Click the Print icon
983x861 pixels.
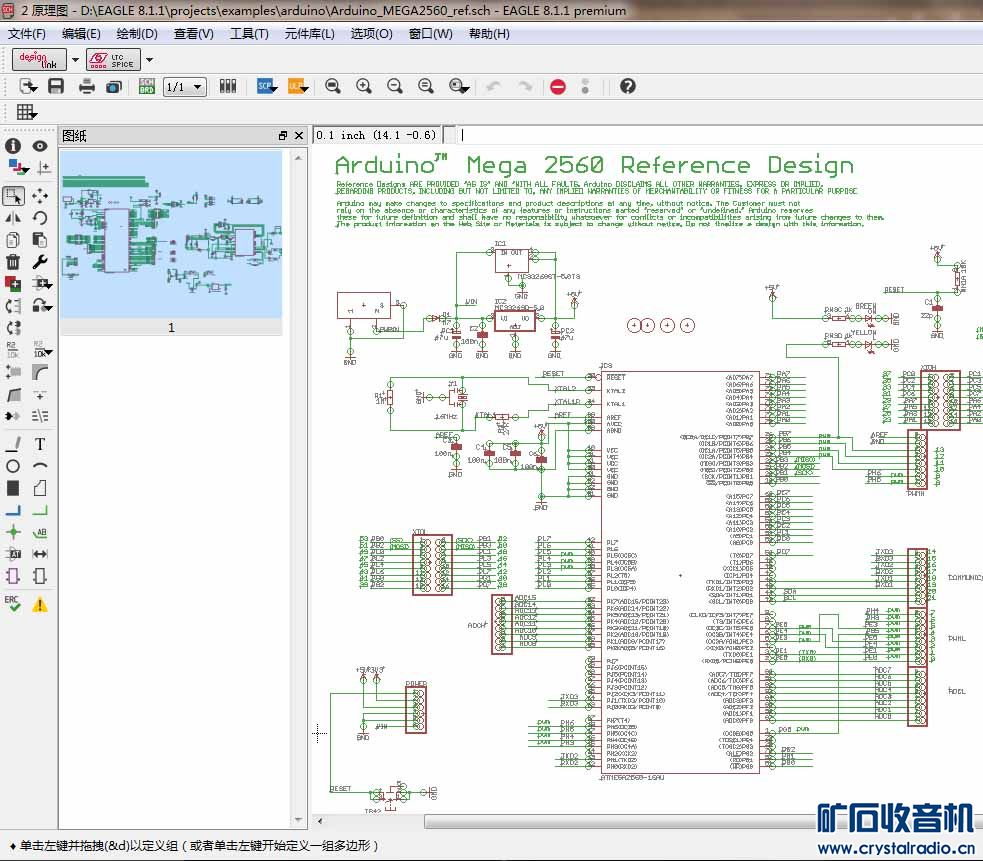click(87, 87)
